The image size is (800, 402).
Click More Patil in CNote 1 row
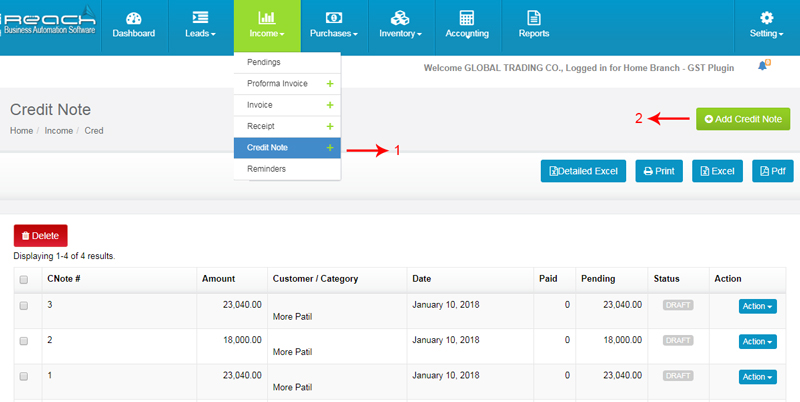point(292,387)
